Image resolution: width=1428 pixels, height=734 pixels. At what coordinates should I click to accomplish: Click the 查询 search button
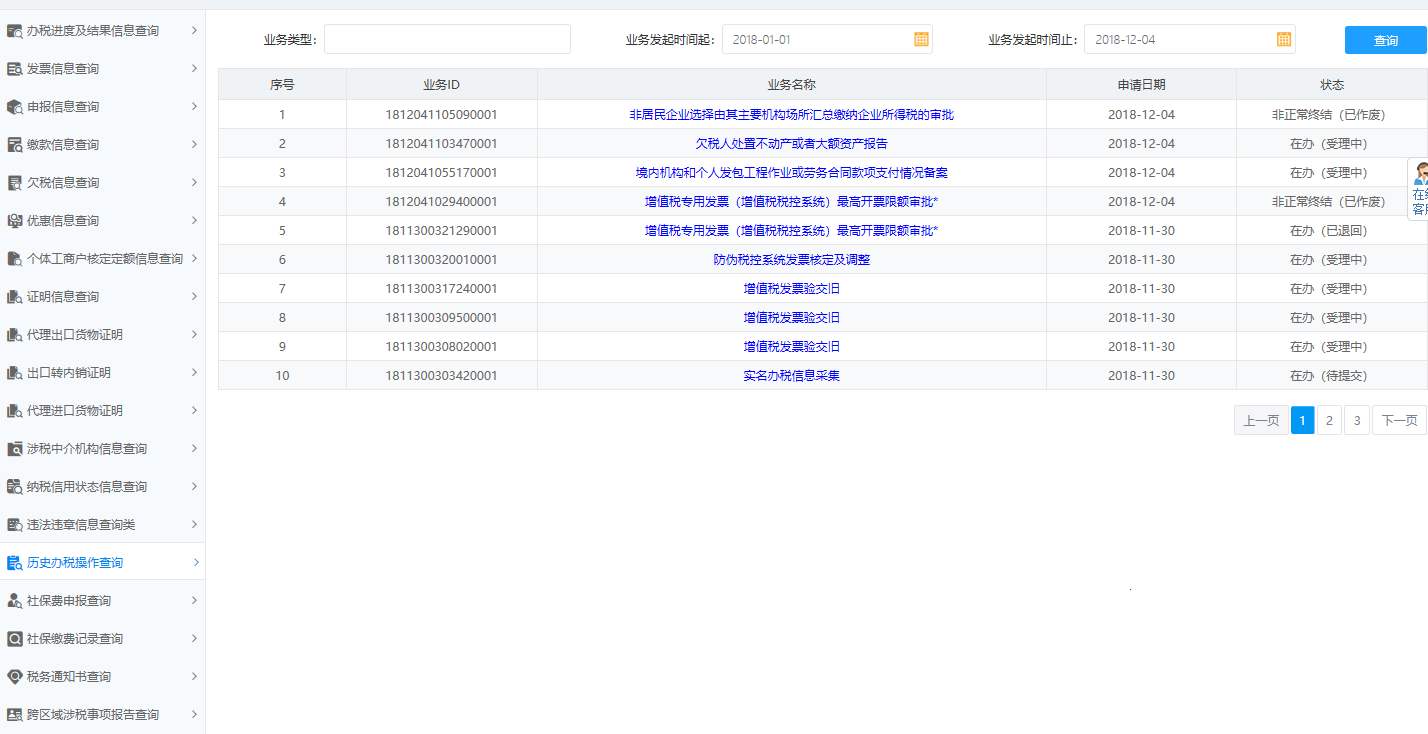point(1385,39)
